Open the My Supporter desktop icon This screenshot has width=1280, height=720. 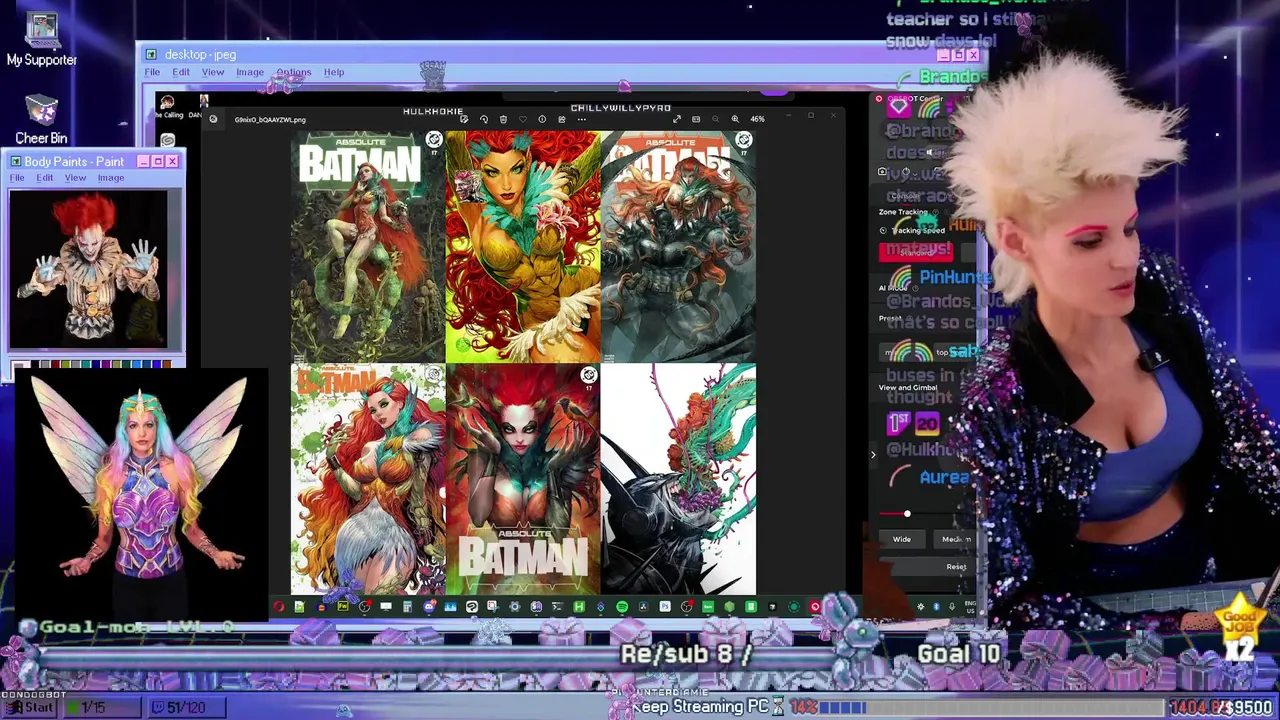[41, 40]
